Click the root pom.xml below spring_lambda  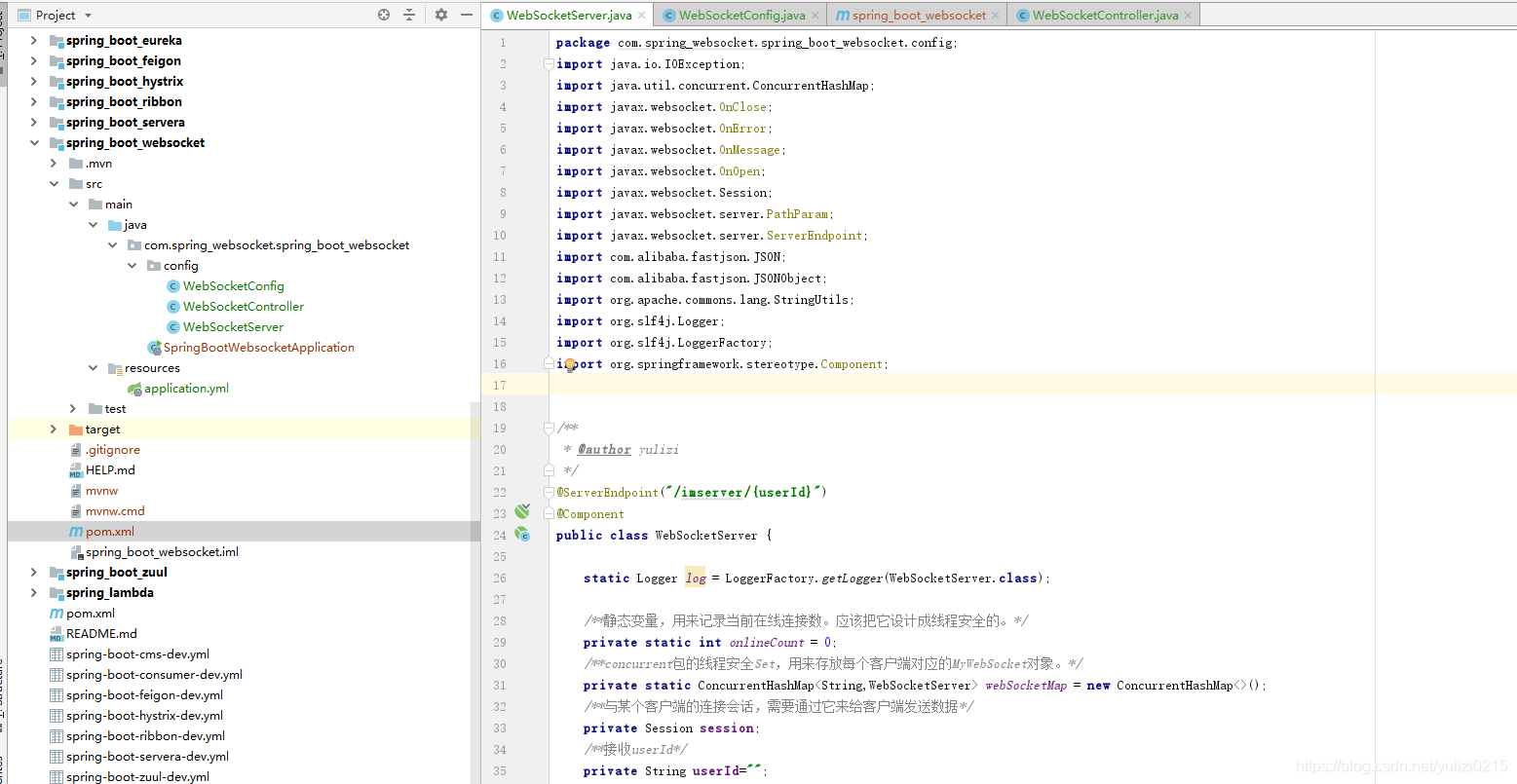91,613
